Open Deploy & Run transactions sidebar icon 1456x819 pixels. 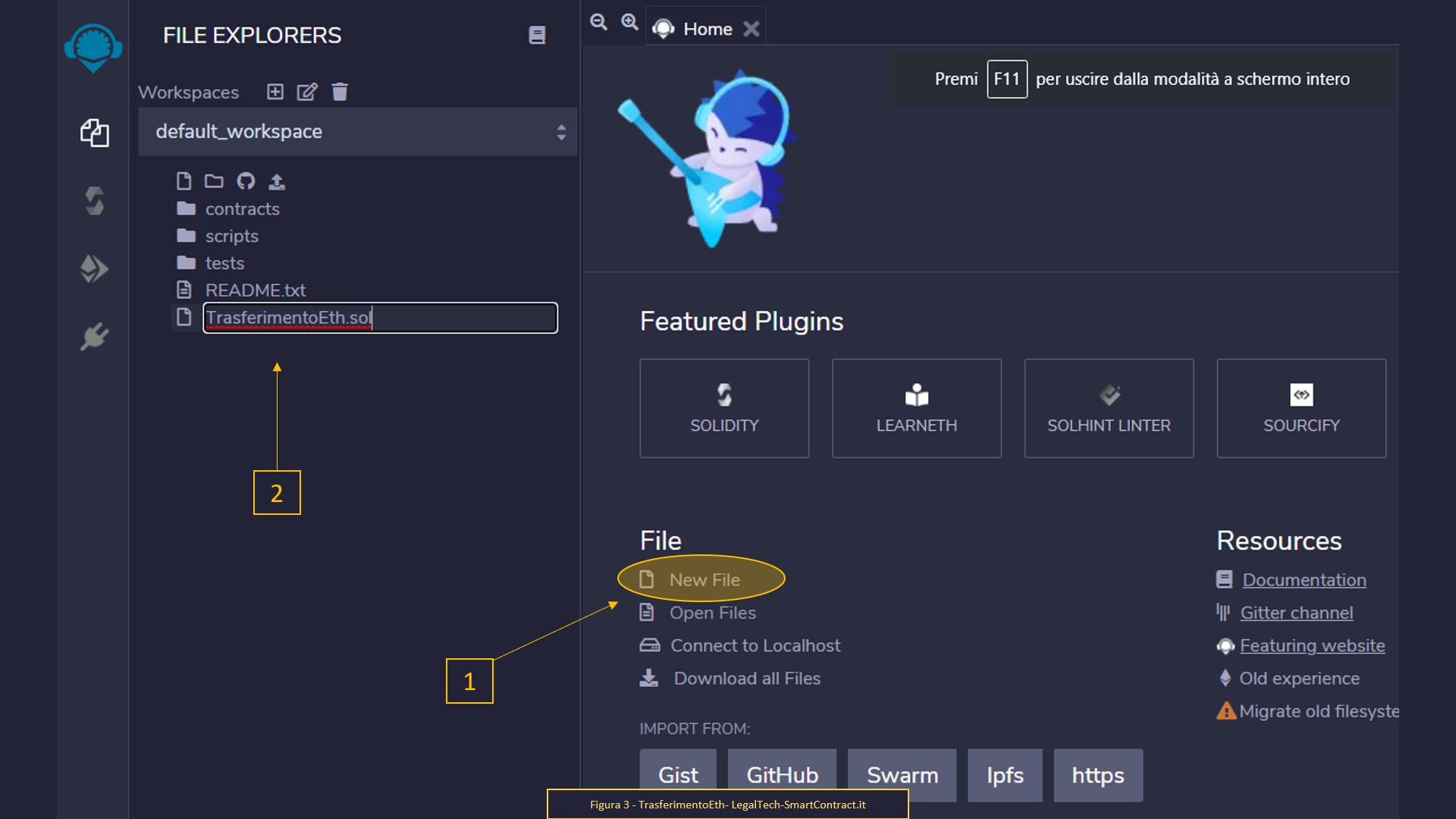pos(95,268)
